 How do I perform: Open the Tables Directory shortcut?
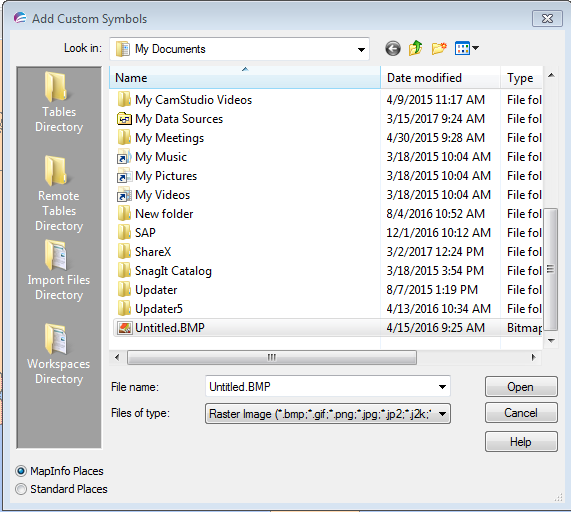point(59,103)
